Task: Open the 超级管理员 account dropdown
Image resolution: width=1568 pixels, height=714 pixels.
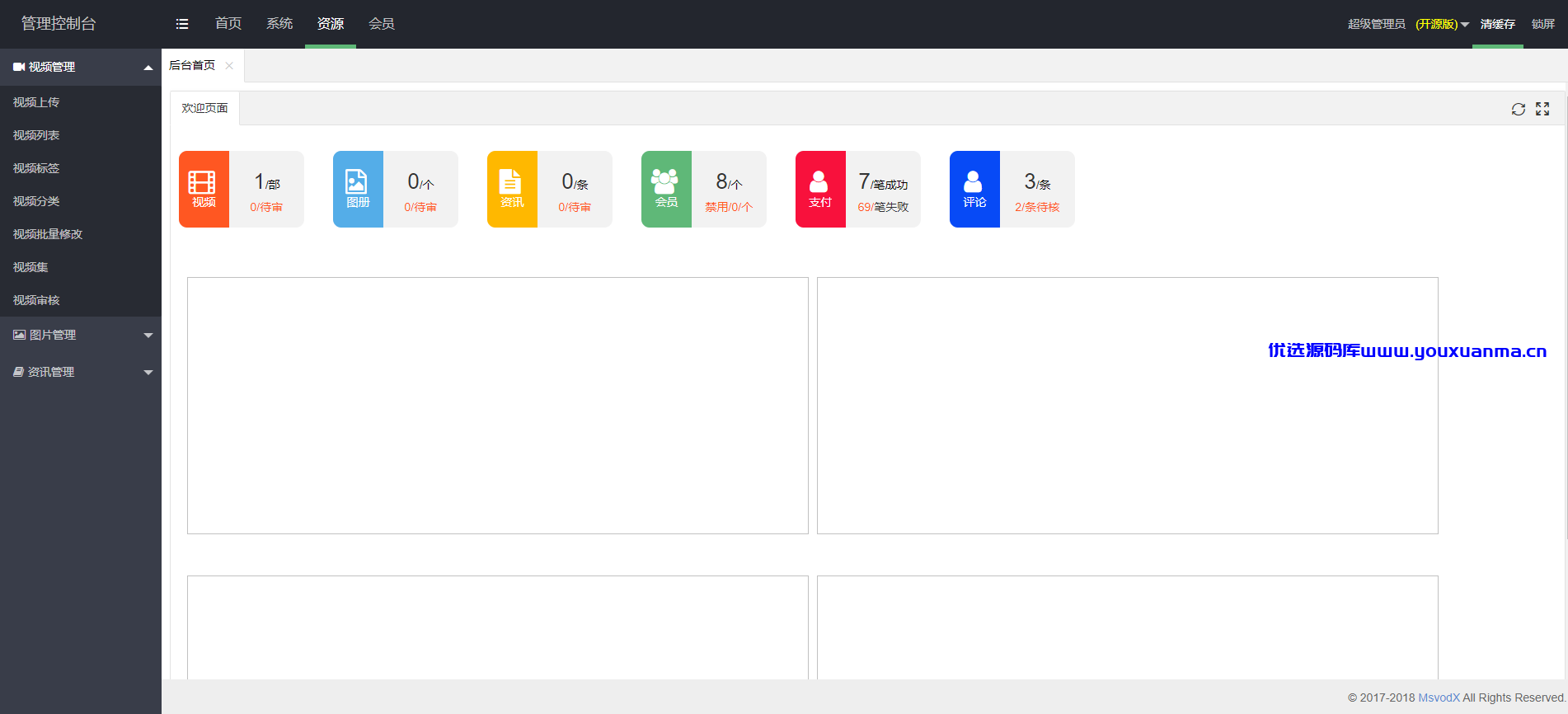Action: 1408,24
